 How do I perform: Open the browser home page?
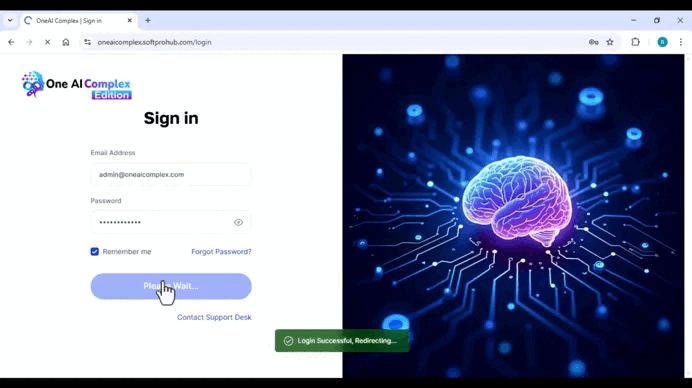(x=66, y=42)
